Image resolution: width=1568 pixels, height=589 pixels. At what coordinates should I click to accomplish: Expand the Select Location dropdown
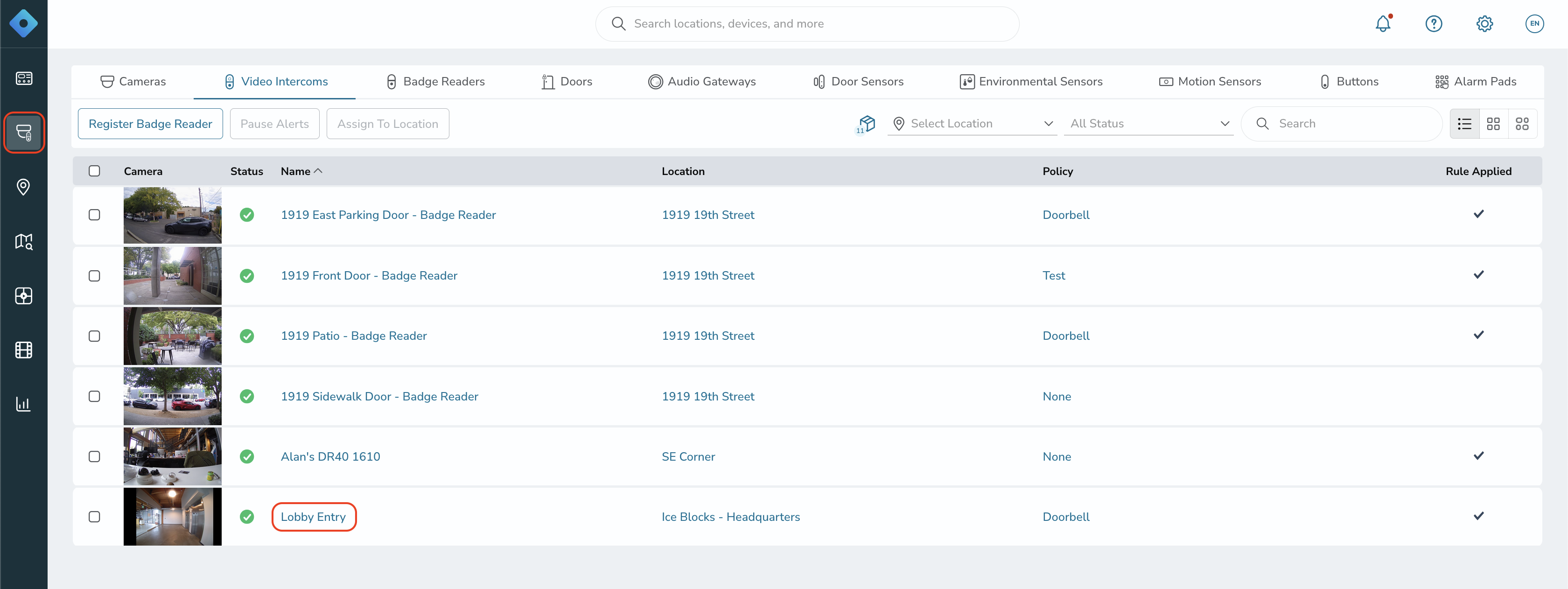coord(972,124)
